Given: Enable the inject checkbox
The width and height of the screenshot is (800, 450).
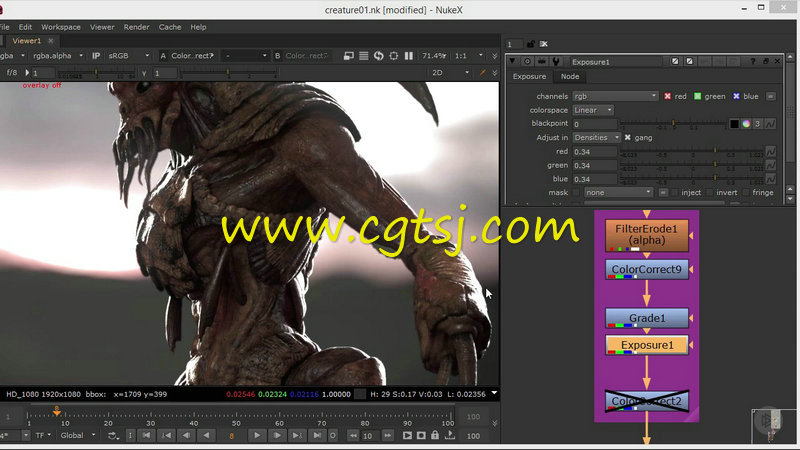Looking at the screenshot, I should pos(674,192).
